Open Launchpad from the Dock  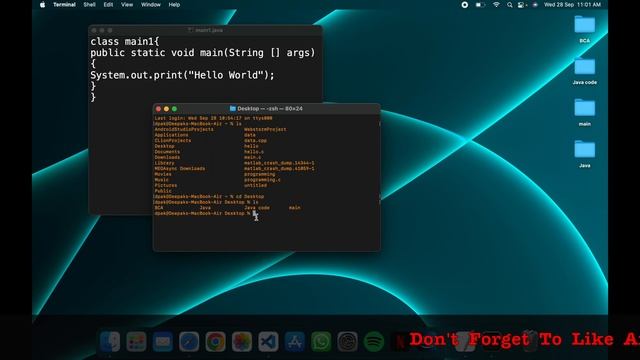point(136,341)
